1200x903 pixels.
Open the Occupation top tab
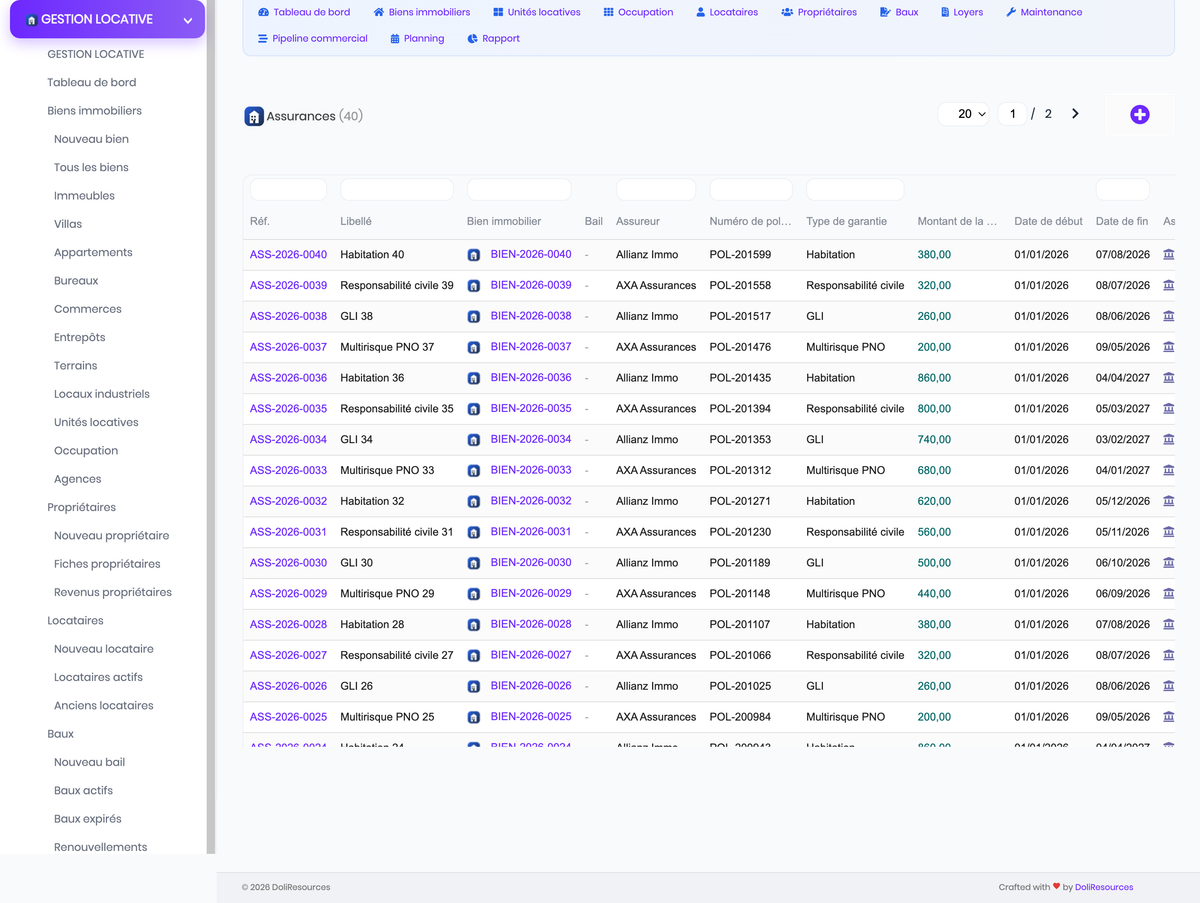pyautogui.click(x=638, y=12)
